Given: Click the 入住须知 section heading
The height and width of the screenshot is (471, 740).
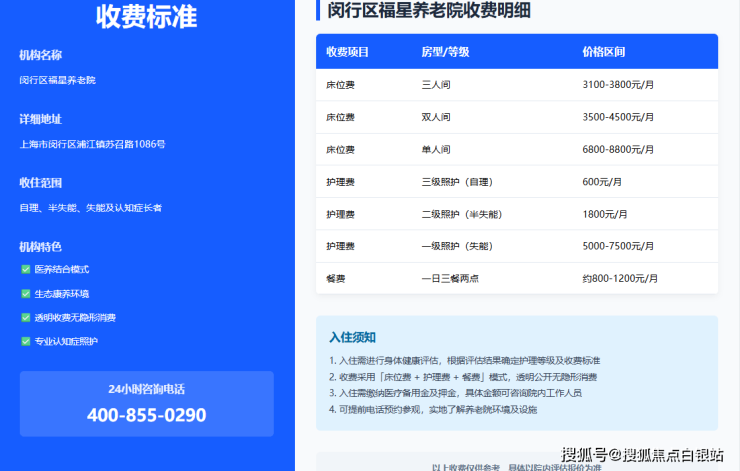Looking at the screenshot, I should (352, 337).
